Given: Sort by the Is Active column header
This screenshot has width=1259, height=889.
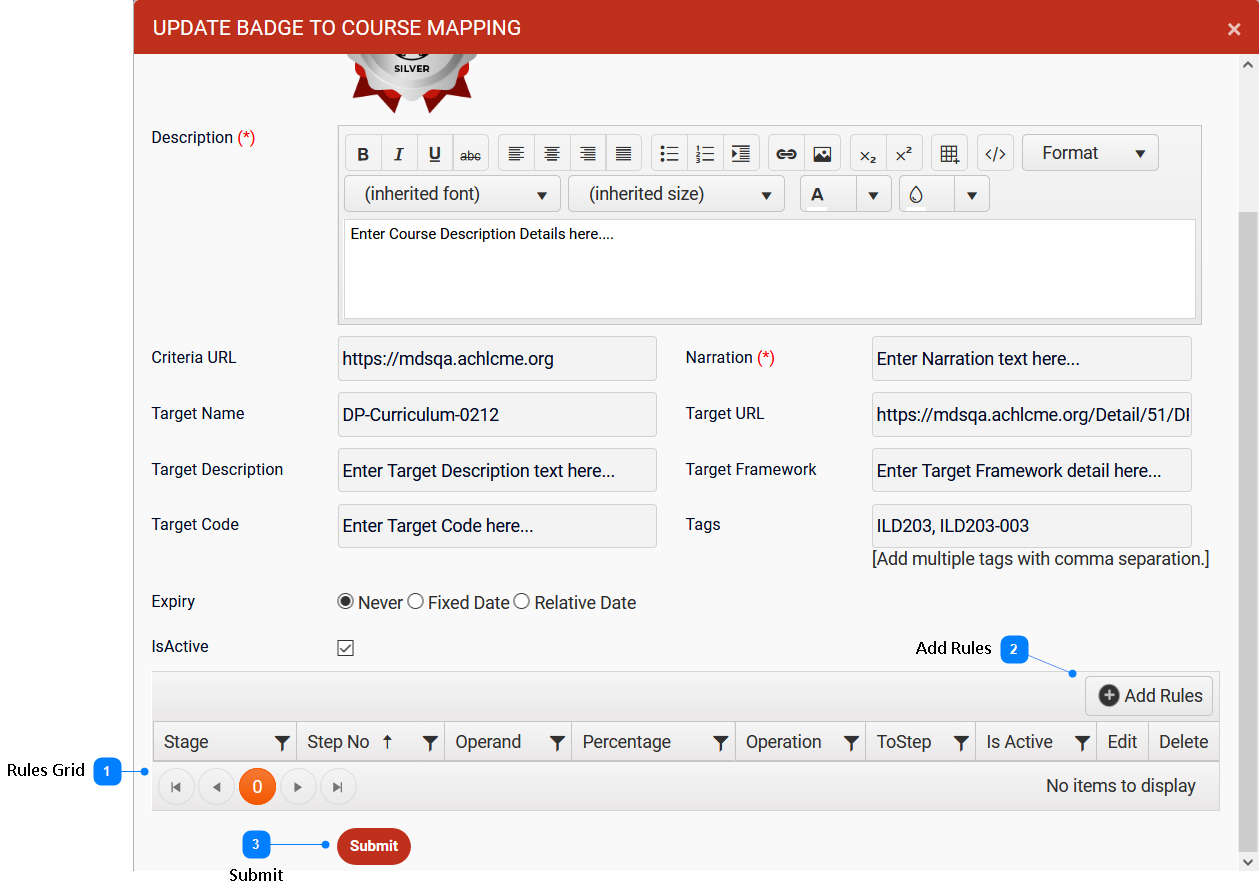Looking at the screenshot, I should click(x=1020, y=742).
